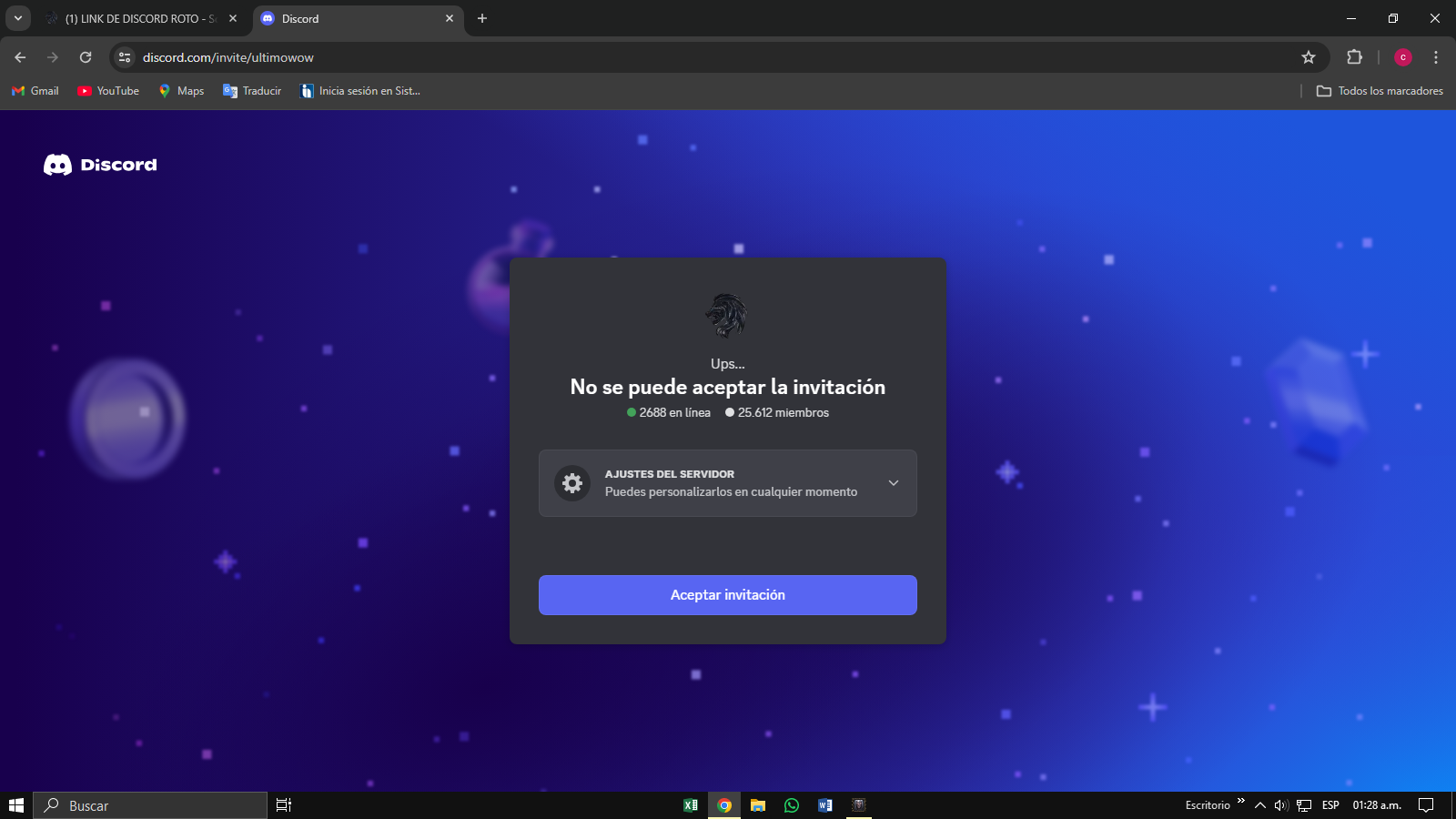The image size is (1456, 819).
Task: Click the Chrome taskbar icon
Action: [x=724, y=805]
